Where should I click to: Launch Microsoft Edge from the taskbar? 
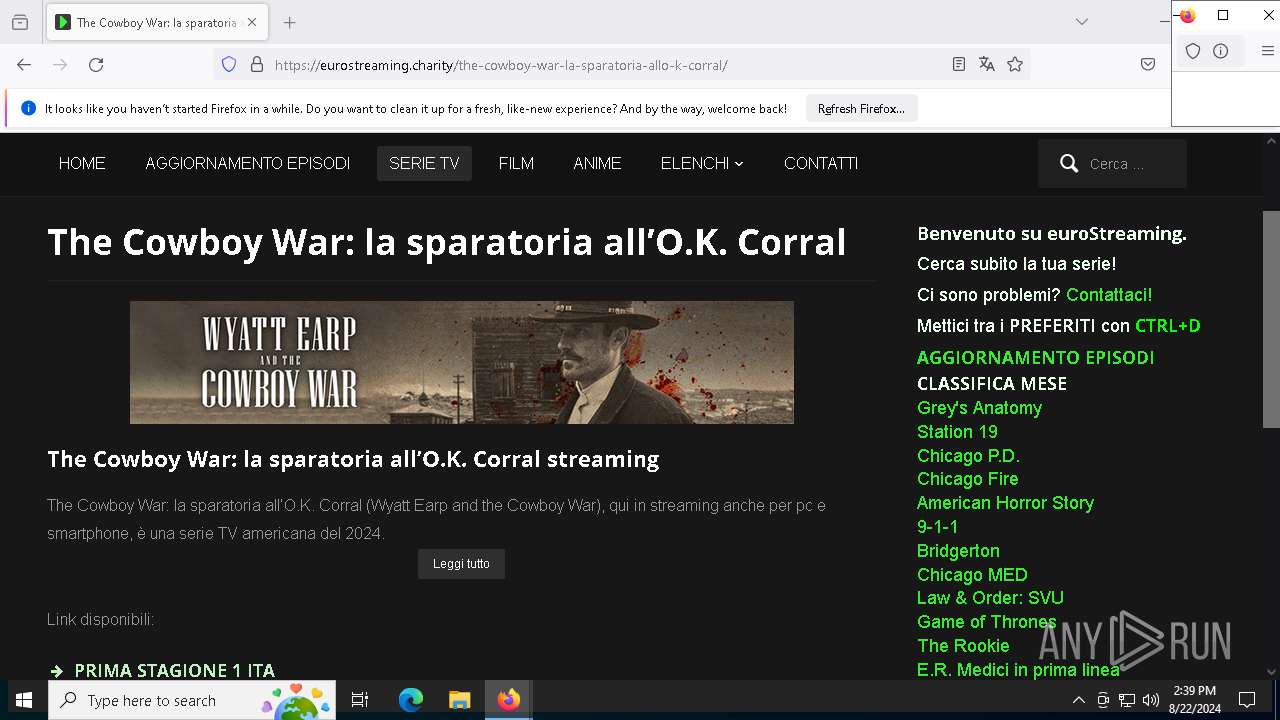[x=411, y=700]
